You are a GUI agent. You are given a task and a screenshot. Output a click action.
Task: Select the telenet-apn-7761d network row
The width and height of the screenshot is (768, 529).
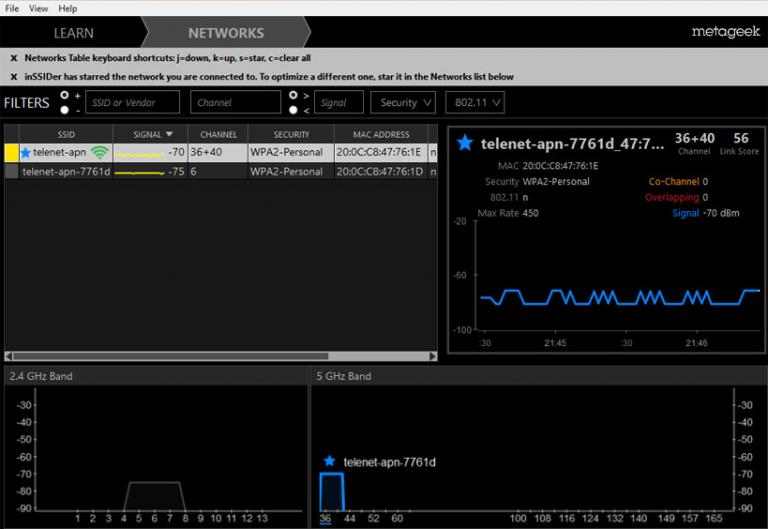click(66, 171)
